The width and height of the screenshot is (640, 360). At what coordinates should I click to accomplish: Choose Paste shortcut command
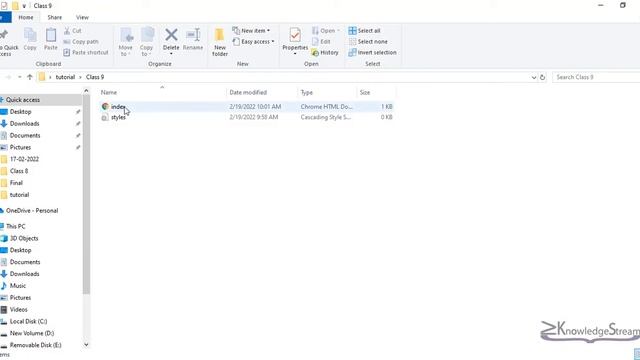pyautogui.click(x=86, y=52)
